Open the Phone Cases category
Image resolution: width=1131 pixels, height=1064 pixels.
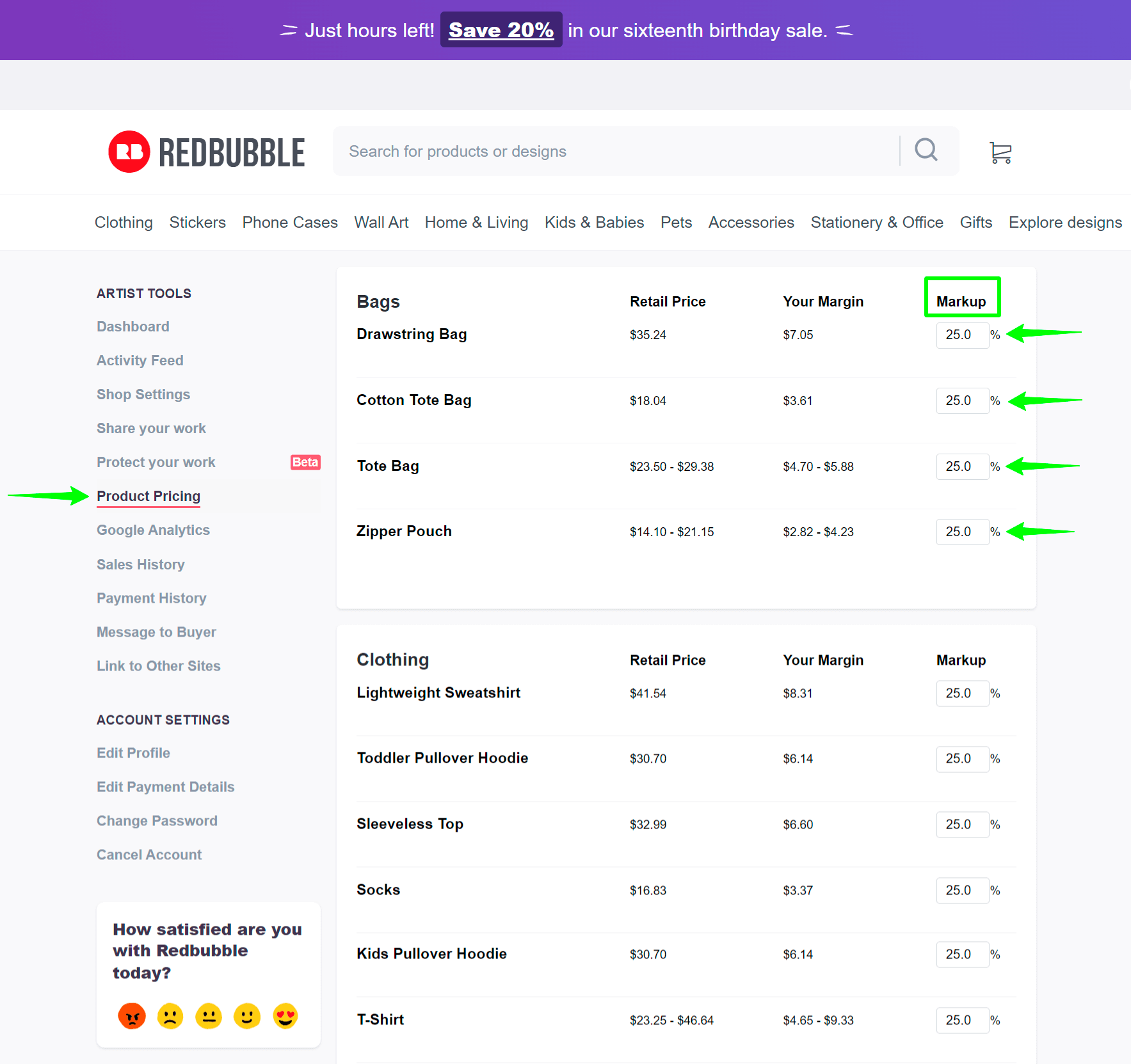coord(290,222)
